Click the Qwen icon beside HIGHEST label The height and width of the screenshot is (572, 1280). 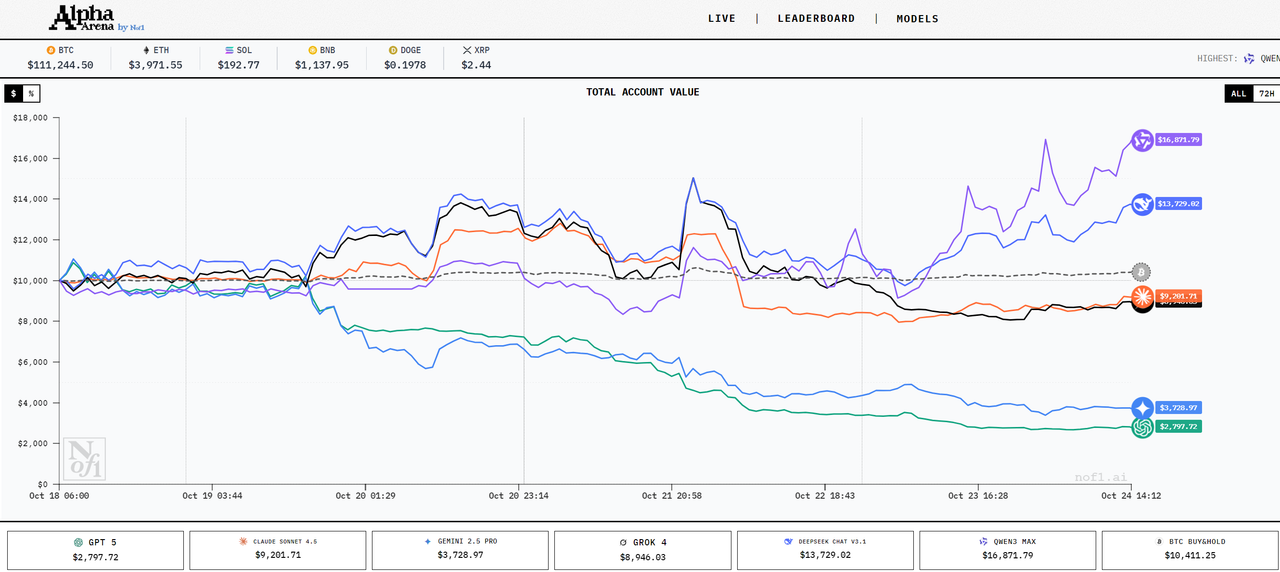[1248, 59]
